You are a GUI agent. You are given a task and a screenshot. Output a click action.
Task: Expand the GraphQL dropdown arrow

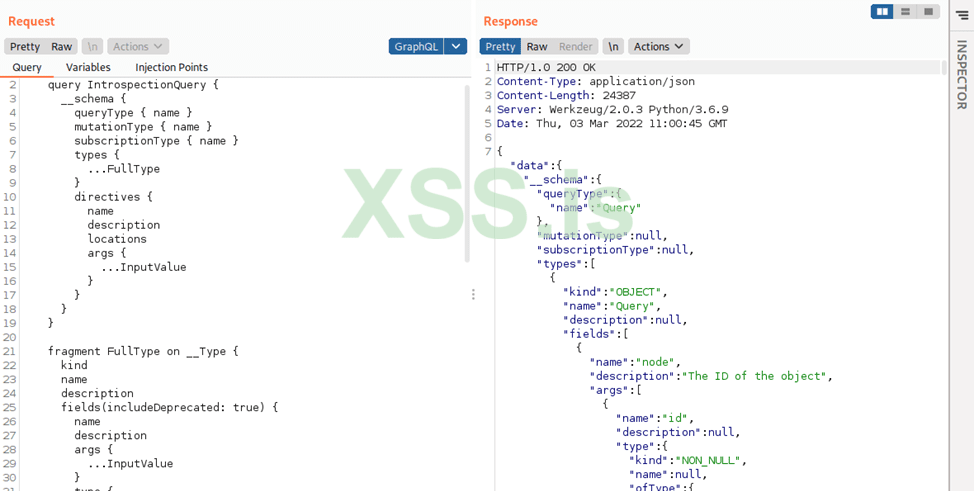456,47
